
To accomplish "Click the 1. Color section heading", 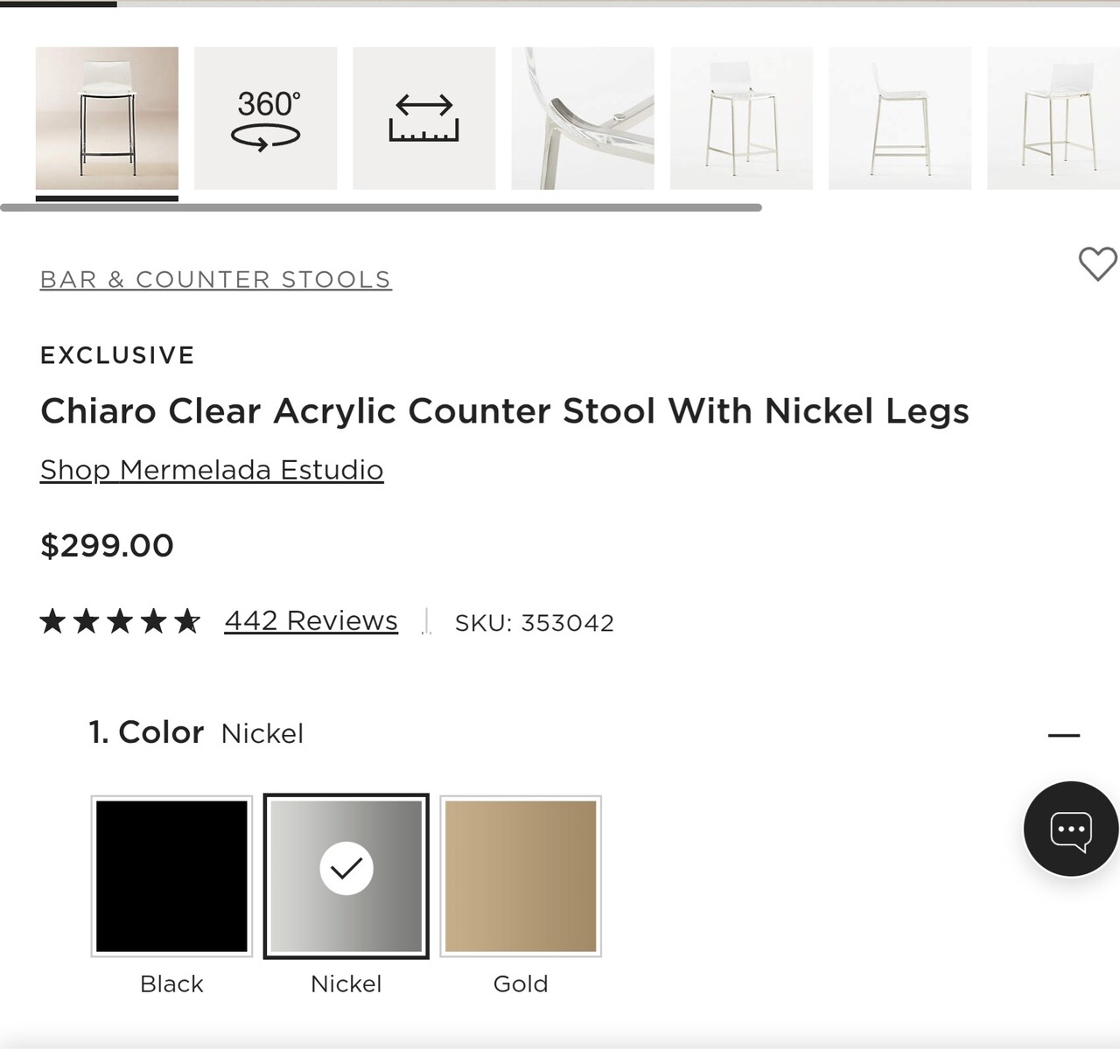I will (146, 732).
